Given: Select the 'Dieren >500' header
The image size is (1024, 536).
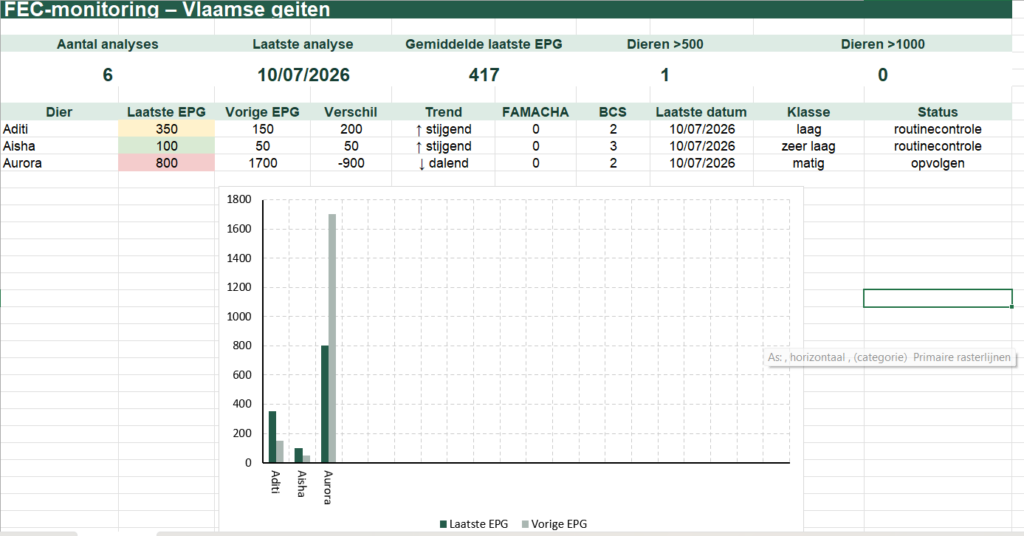Looking at the screenshot, I should pos(665,44).
